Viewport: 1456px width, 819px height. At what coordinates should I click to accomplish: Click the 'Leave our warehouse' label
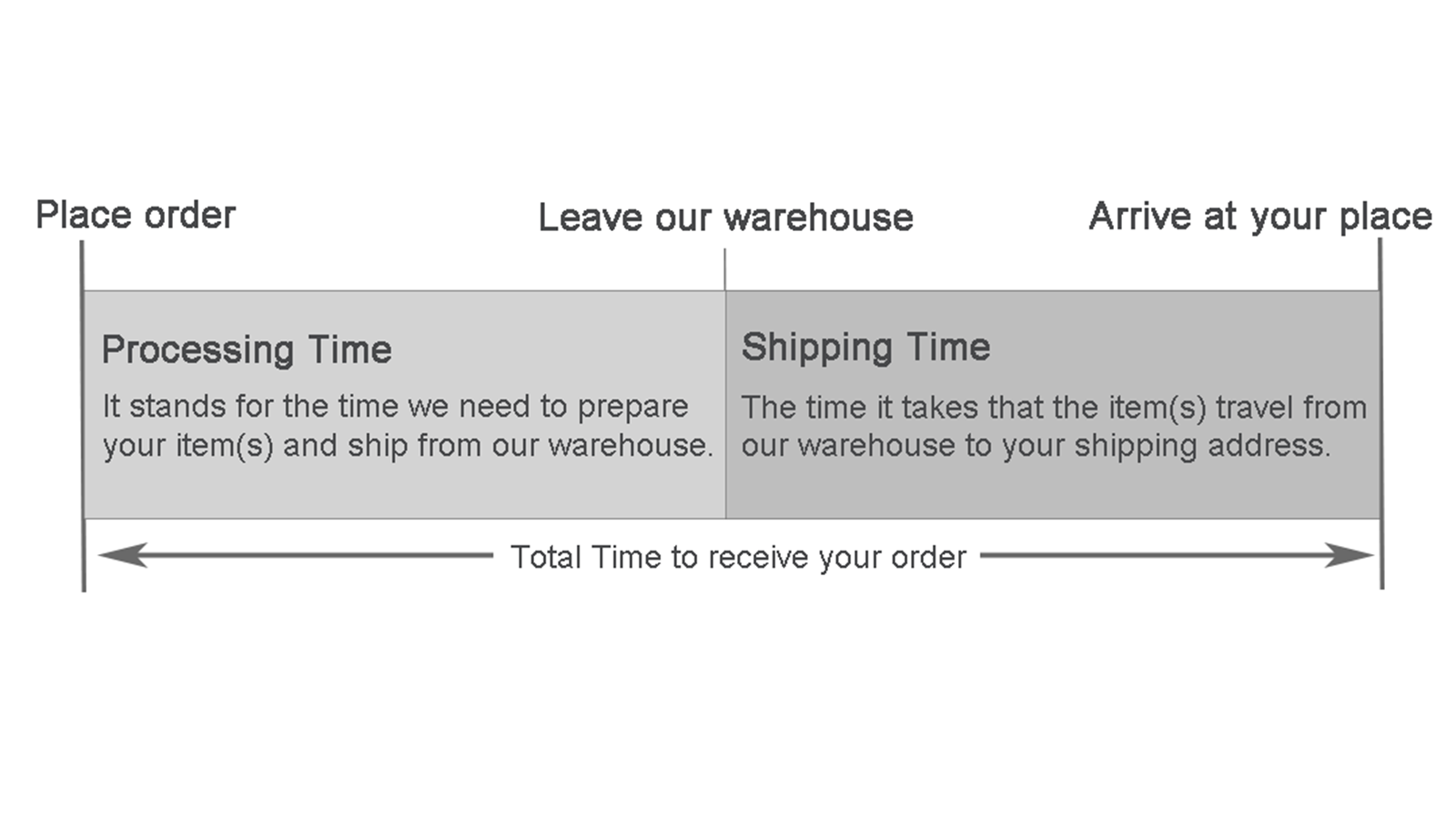coord(725,217)
